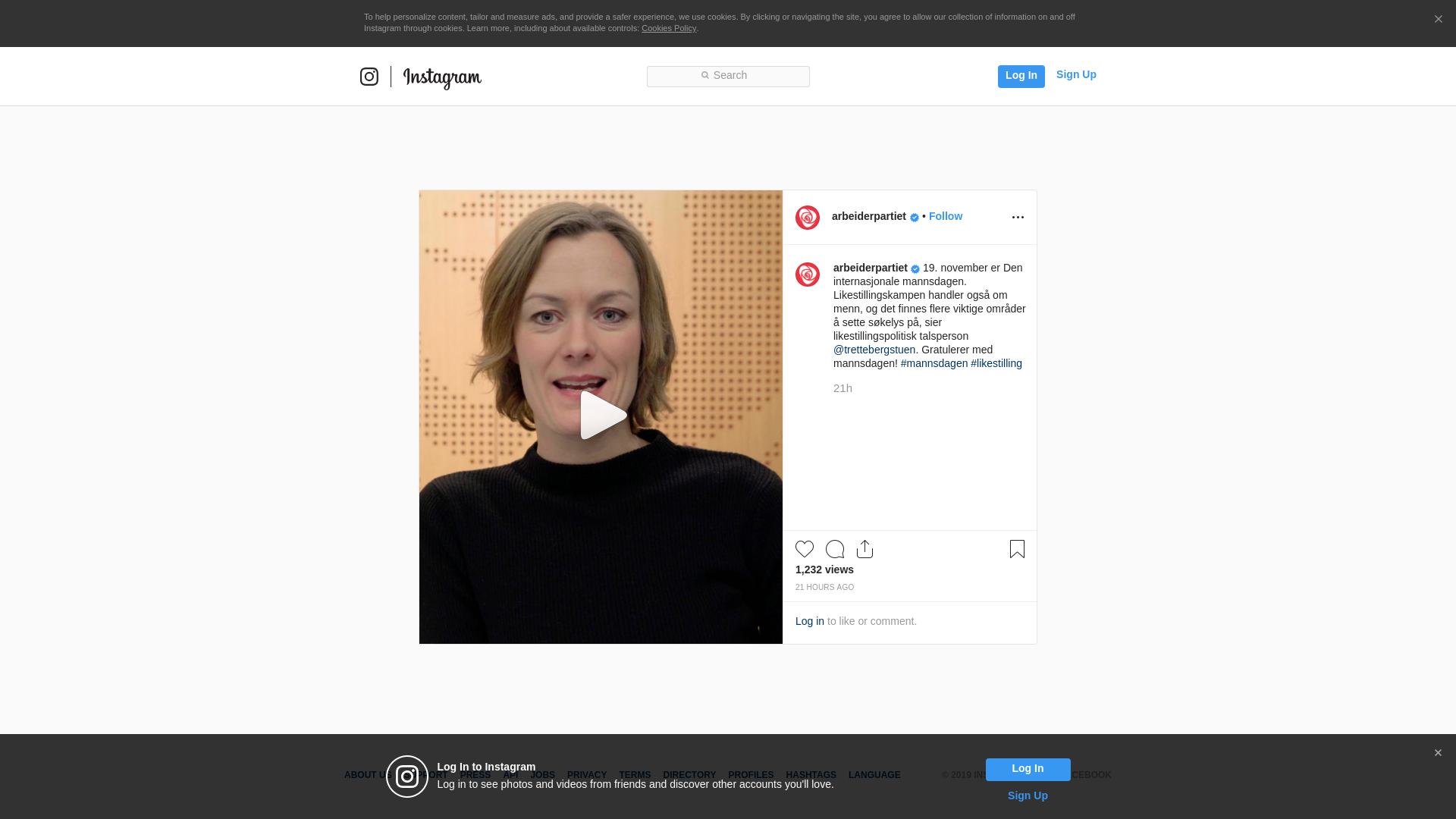Screen dimensions: 1456x819
Task: Open the @trettebergstuen mention link
Action: pos(874,350)
